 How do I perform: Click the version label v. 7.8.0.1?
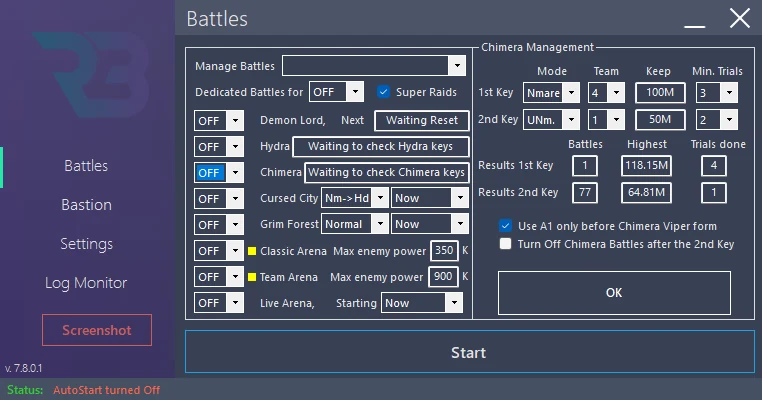pos(23,368)
